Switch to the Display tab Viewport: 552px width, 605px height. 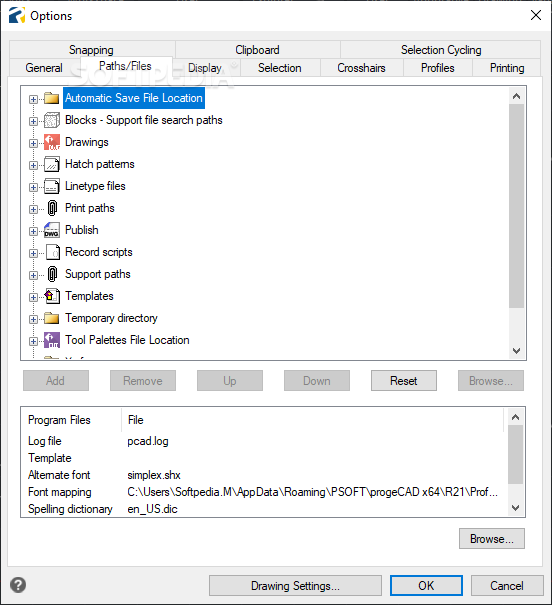pyautogui.click(x=205, y=68)
